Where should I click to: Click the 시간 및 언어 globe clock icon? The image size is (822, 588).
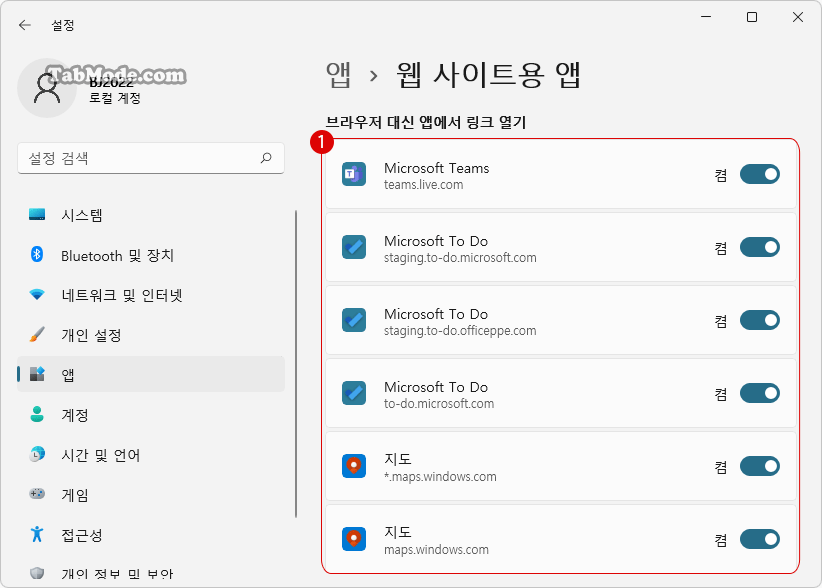[37, 454]
